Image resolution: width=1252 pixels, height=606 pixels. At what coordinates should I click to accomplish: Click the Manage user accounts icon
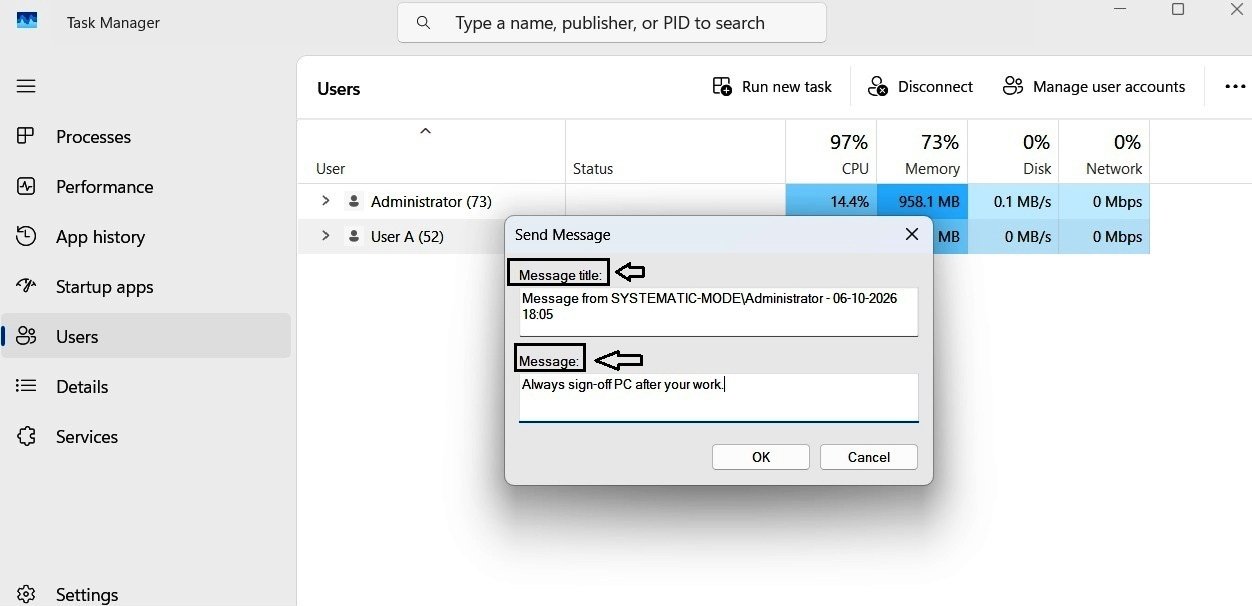[x=1013, y=87]
